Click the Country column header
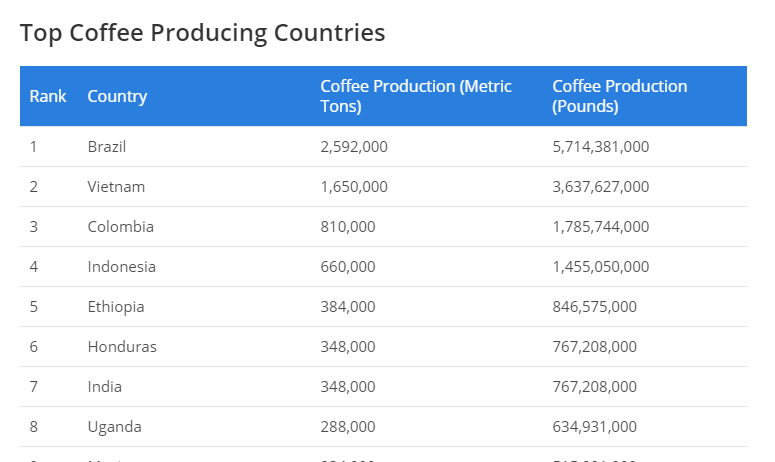 pyautogui.click(x=117, y=96)
